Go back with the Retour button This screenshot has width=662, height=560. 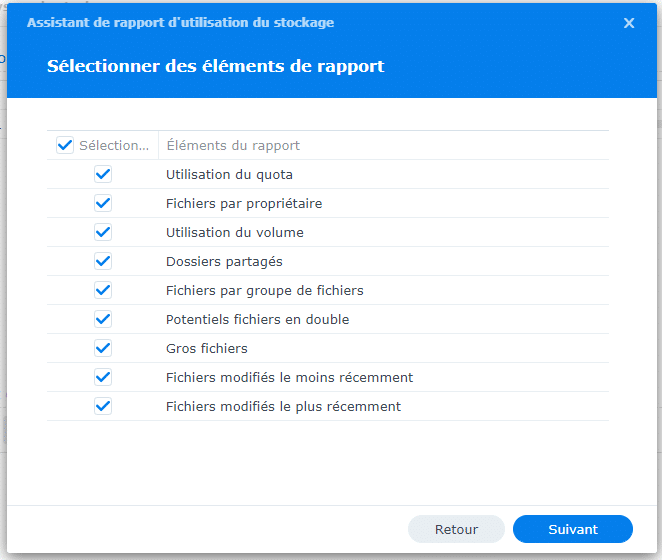(456, 529)
